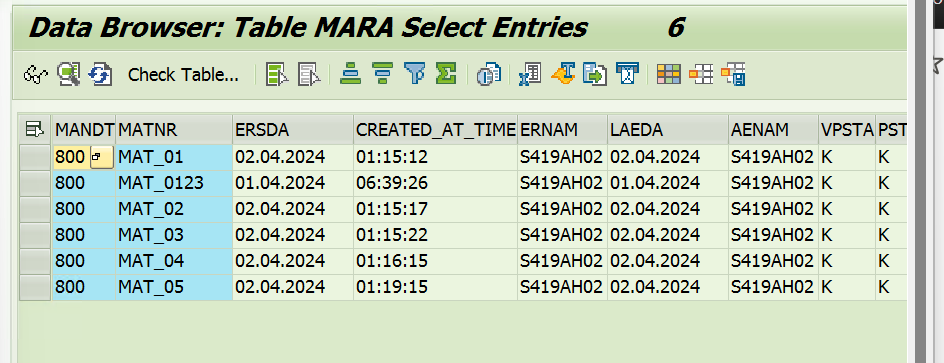Click the Check Table... button
The width and height of the screenshot is (944, 363).
[183, 75]
